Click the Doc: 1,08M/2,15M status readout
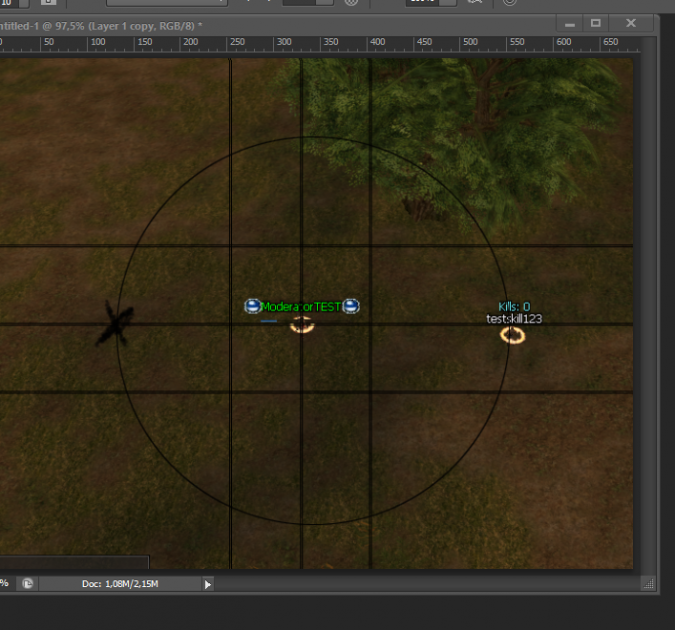675x630 pixels. pos(120,583)
